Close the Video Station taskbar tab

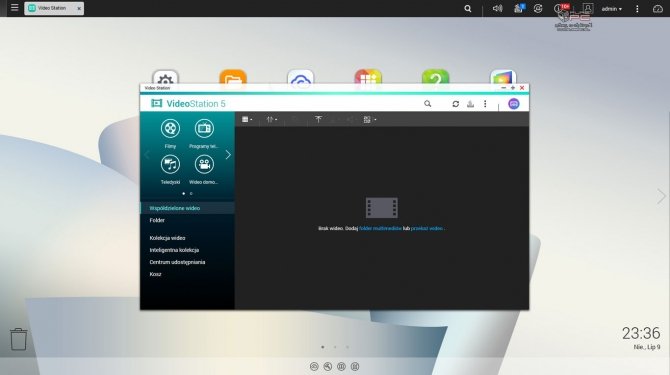(x=79, y=9)
